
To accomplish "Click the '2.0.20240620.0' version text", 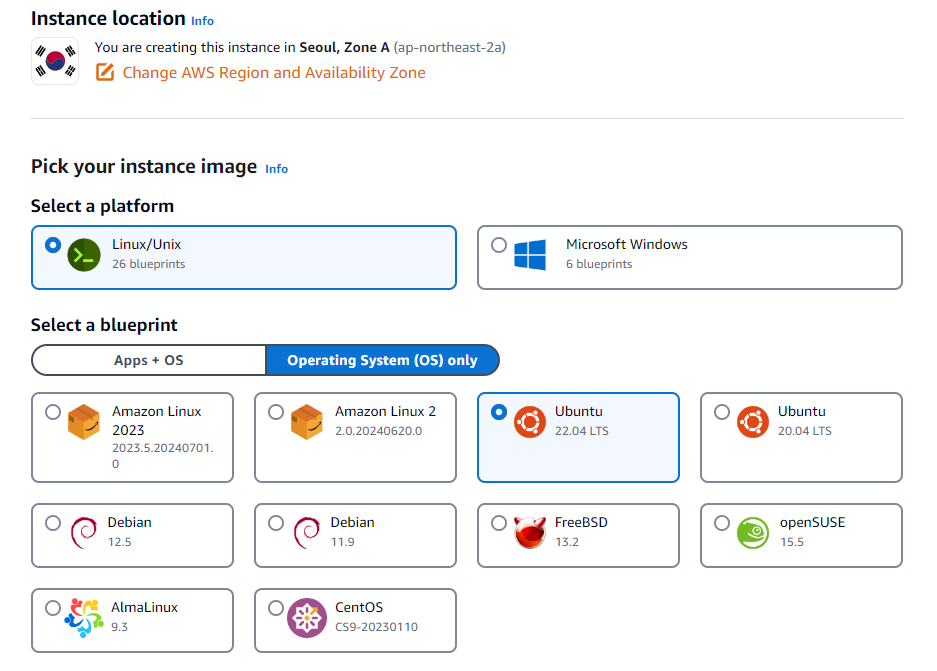I will [378, 431].
